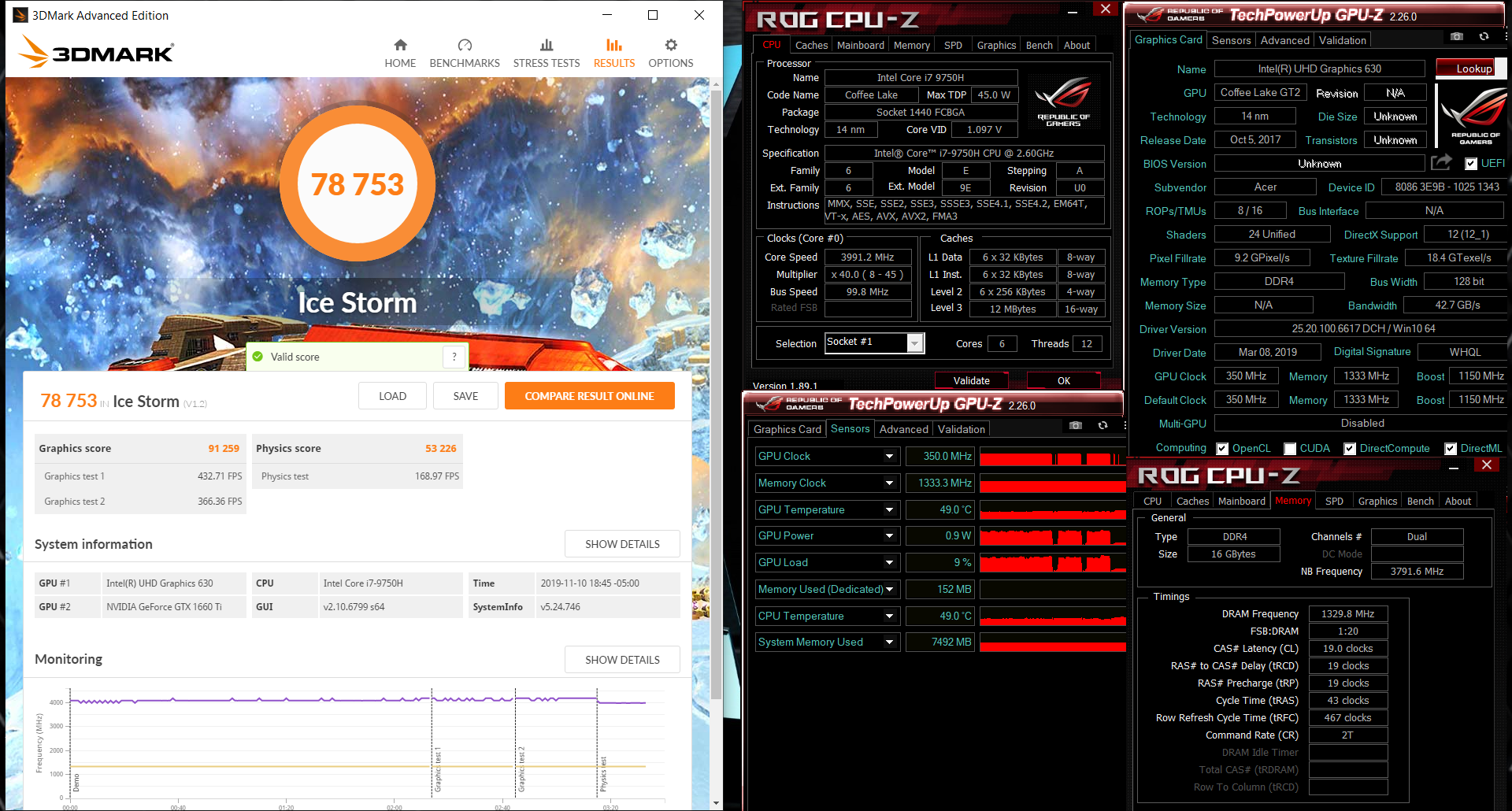Click the GPU name field Intel(R) UHD Graphics 630

(1319, 69)
